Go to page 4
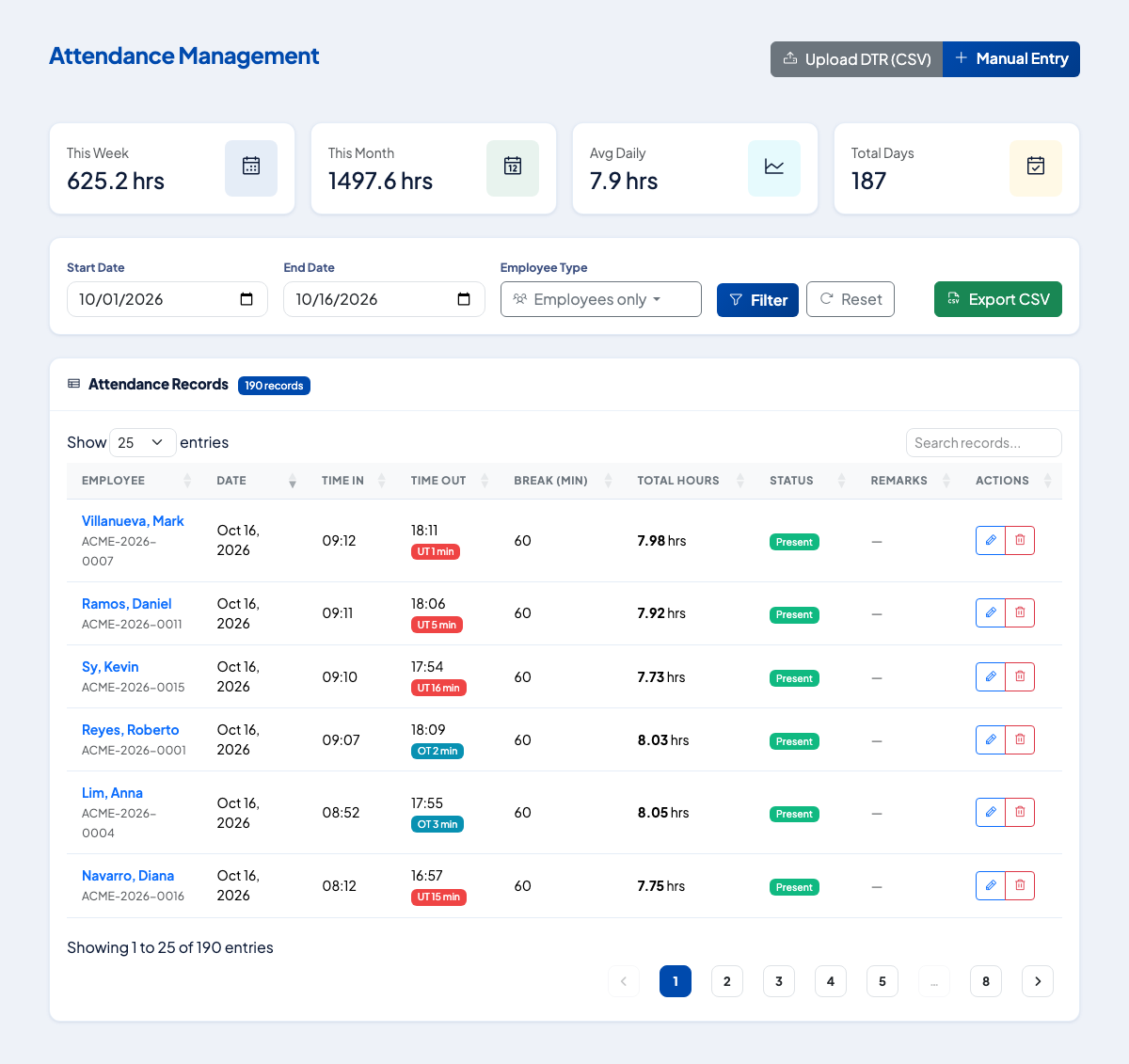Image resolution: width=1129 pixels, height=1064 pixels. click(831, 981)
